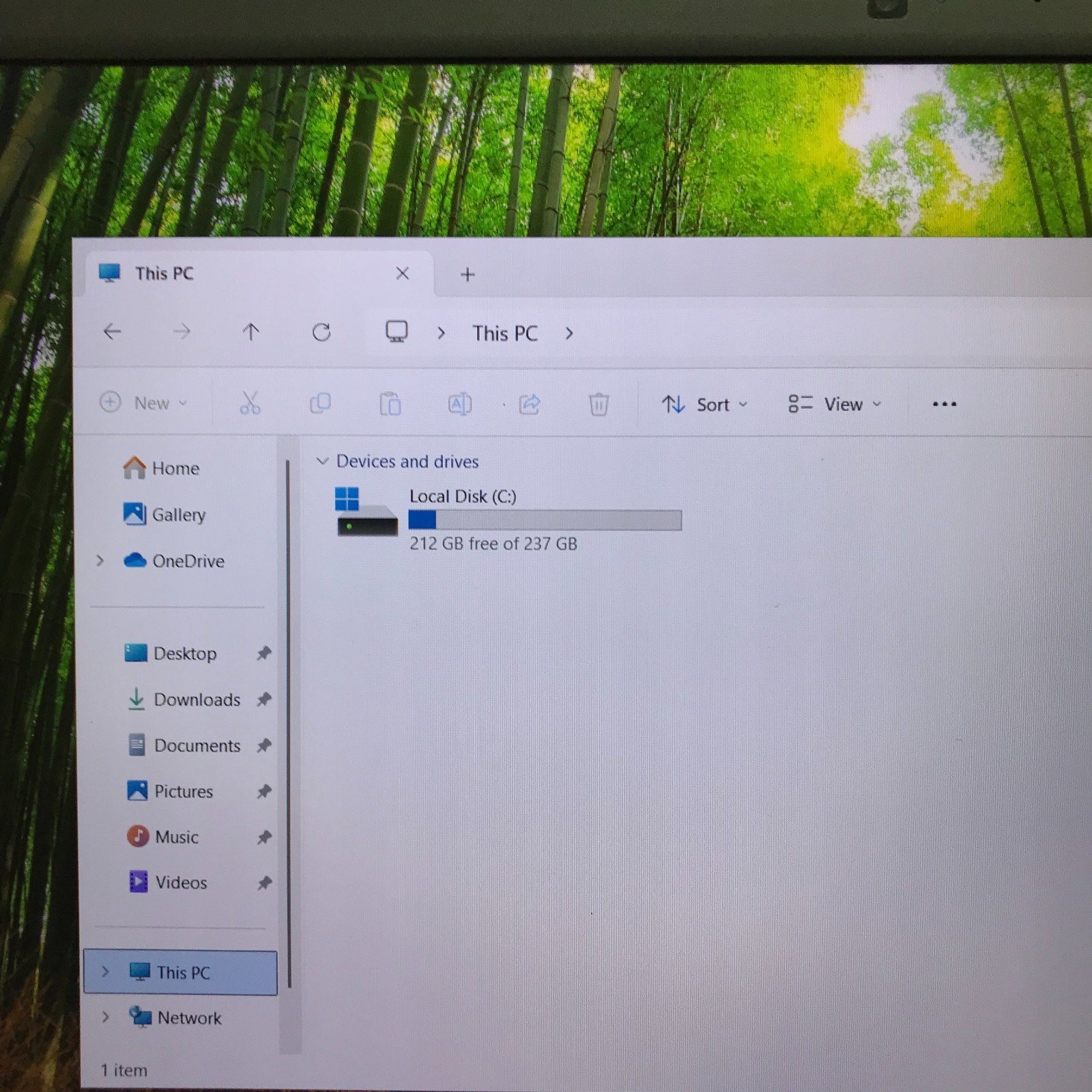
Task: Open the View dropdown
Action: pos(835,404)
